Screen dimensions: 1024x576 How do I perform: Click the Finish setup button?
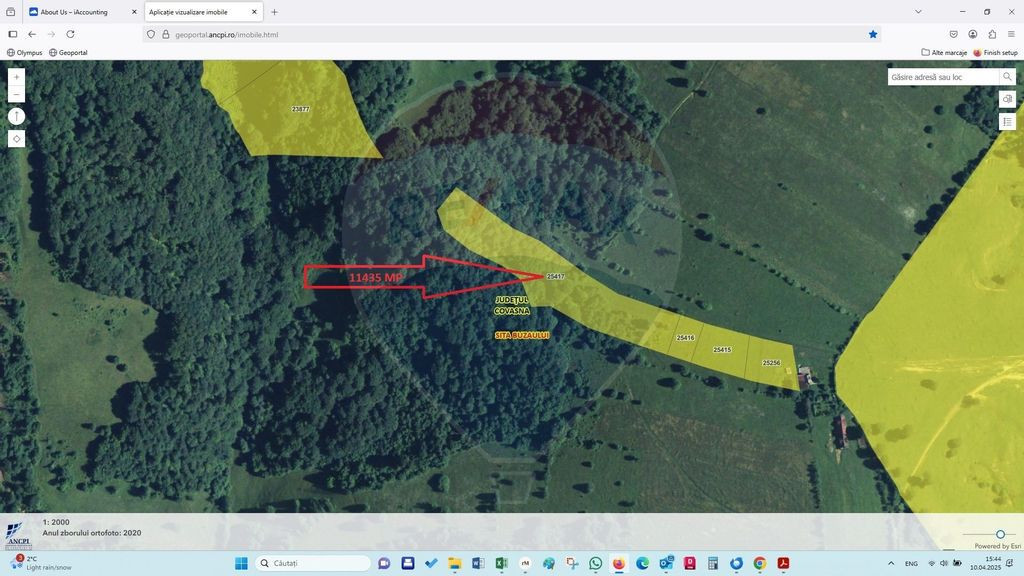click(x=995, y=52)
